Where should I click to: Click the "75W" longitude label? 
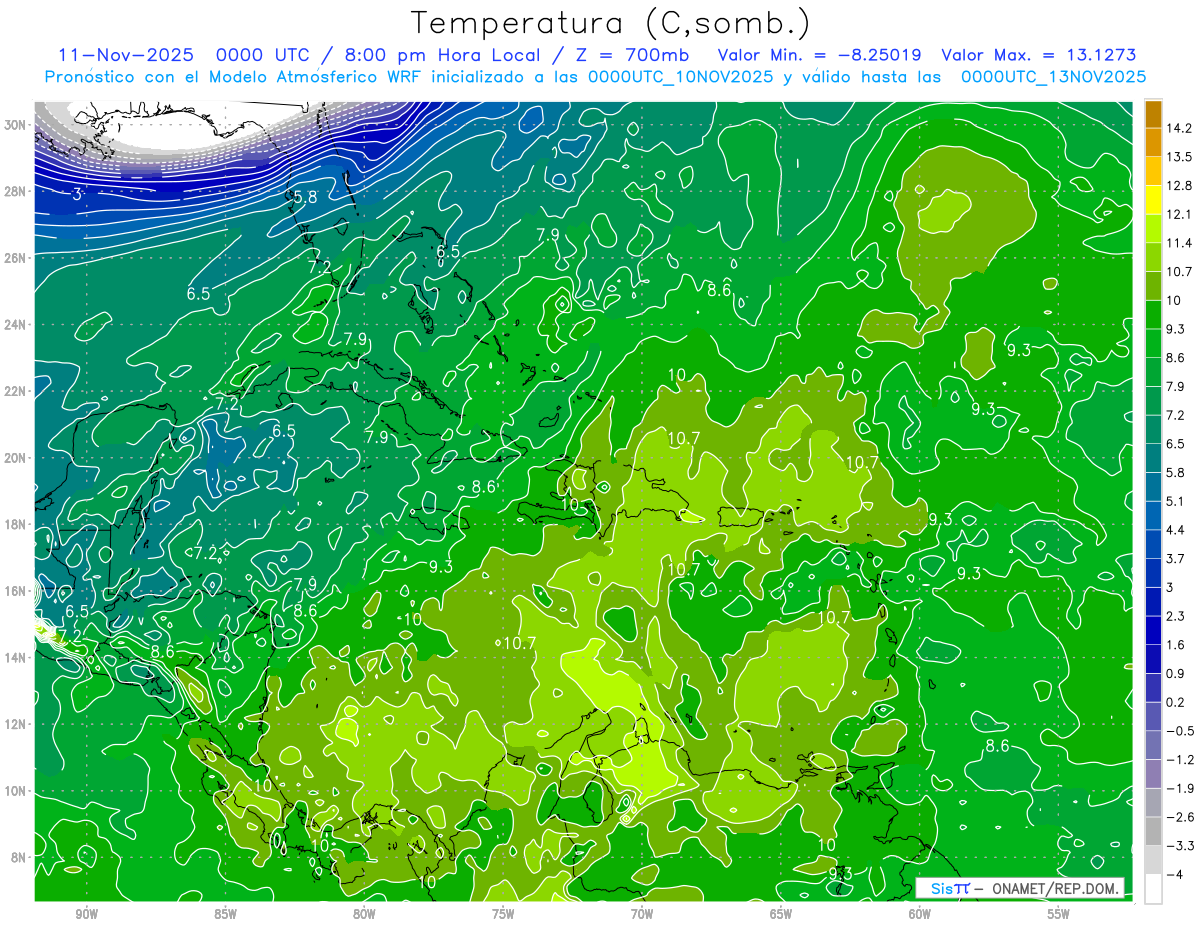click(503, 912)
